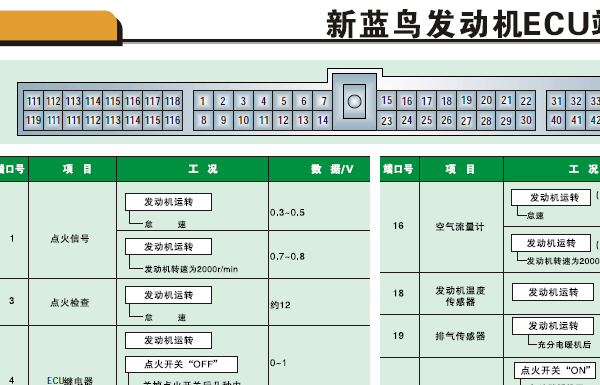The height and width of the screenshot is (385, 600).
Task: Click the value "0~1"
Action: [278, 362]
